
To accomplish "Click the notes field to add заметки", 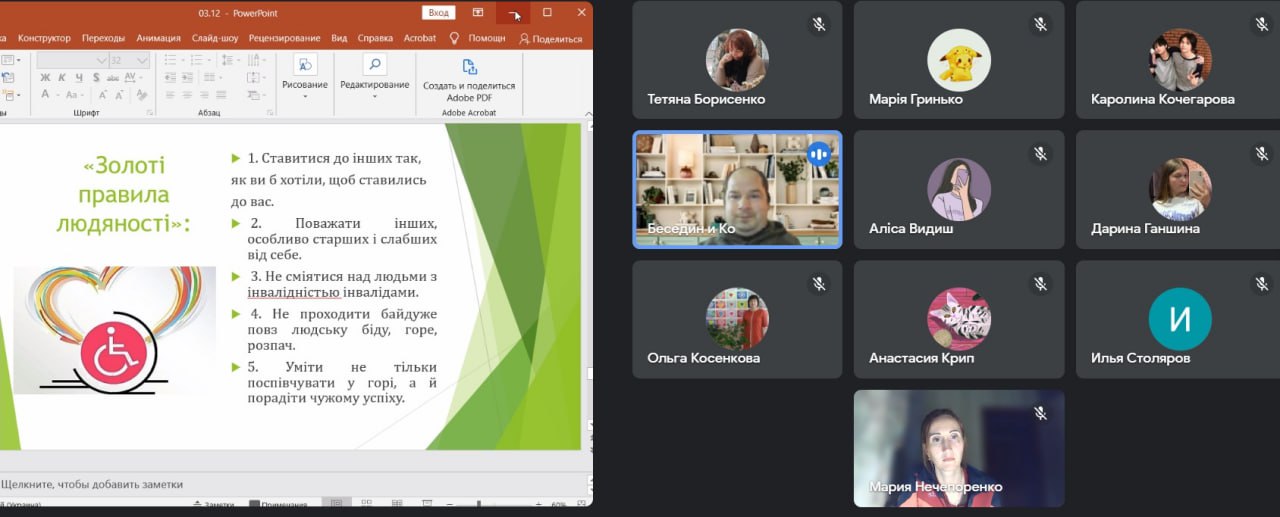I will tap(92, 484).
